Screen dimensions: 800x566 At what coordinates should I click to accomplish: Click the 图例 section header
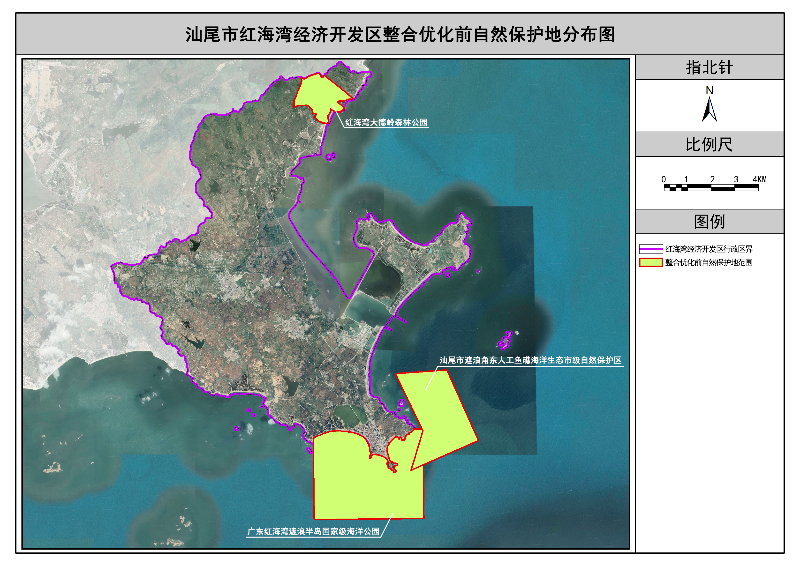pyautogui.click(x=709, y=222)
